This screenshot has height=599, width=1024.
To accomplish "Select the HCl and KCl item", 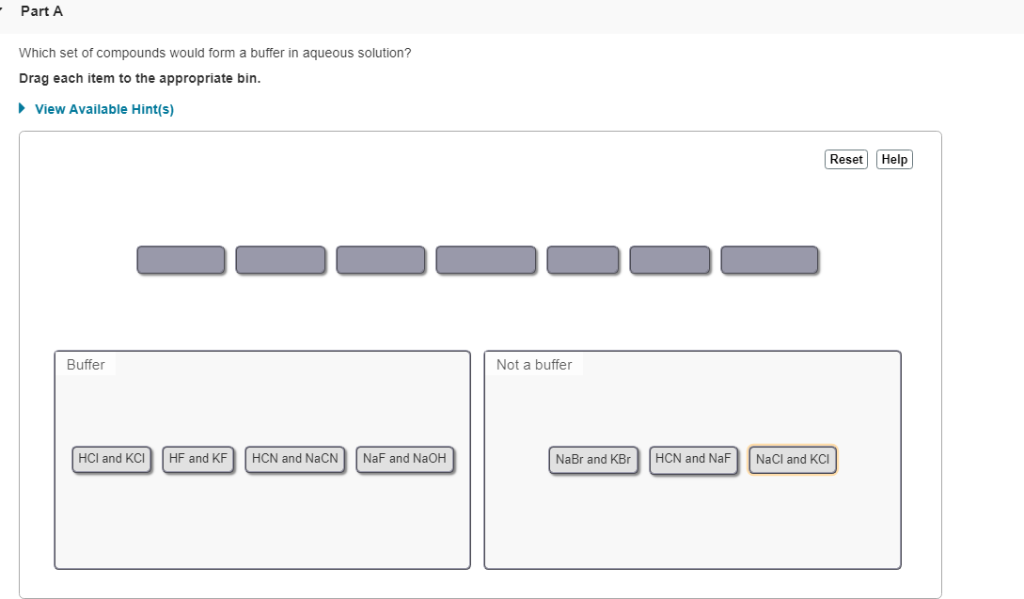I will click(x=112, y=459).
